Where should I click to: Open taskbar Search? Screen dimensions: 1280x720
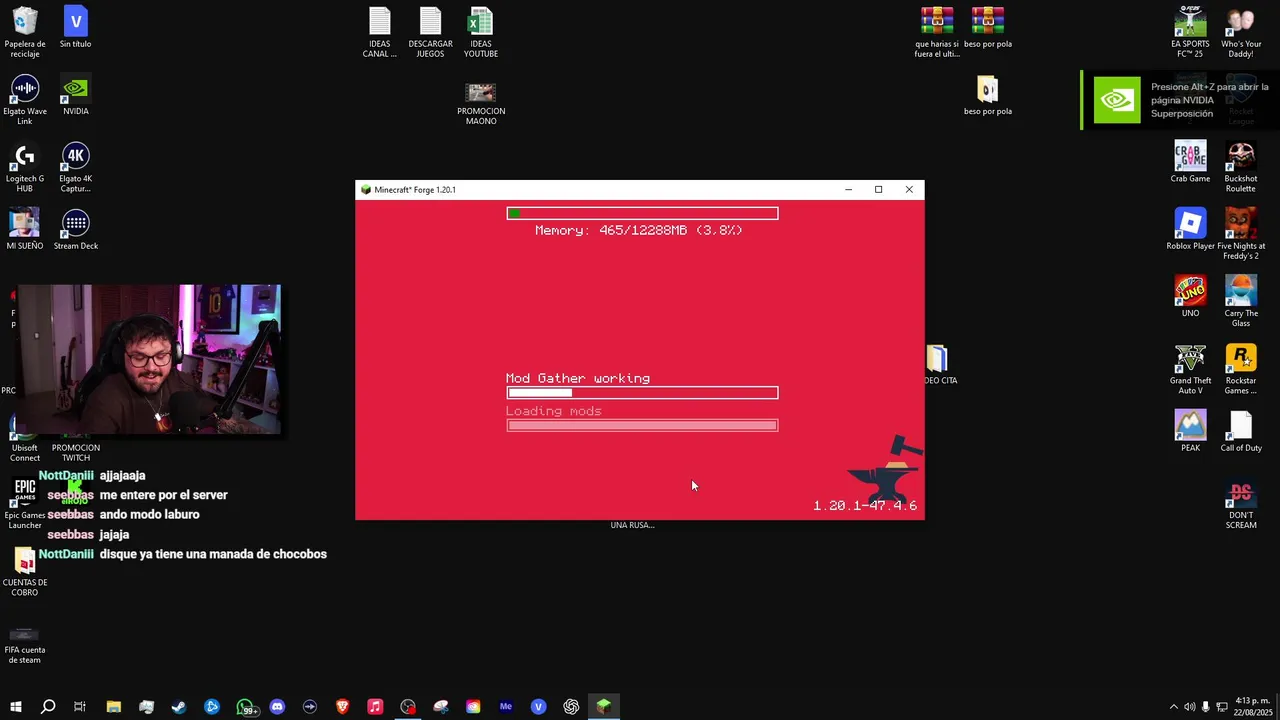[47, 707]
